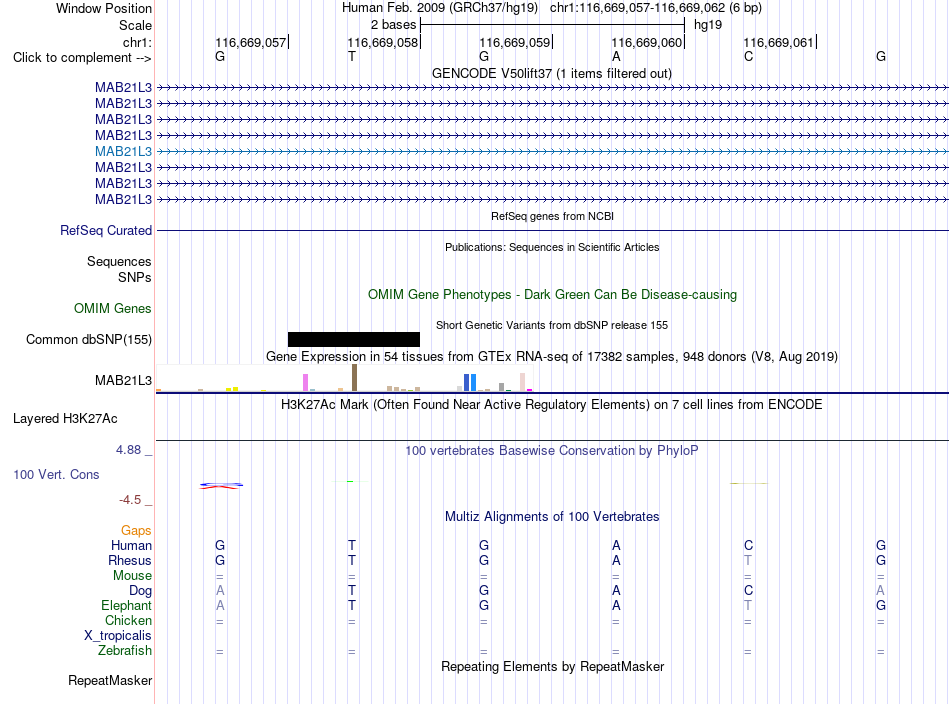Viewport: 950px width, 704px height.
Task: Click the position label 116,669,059
Action: [x=515, y=42]
